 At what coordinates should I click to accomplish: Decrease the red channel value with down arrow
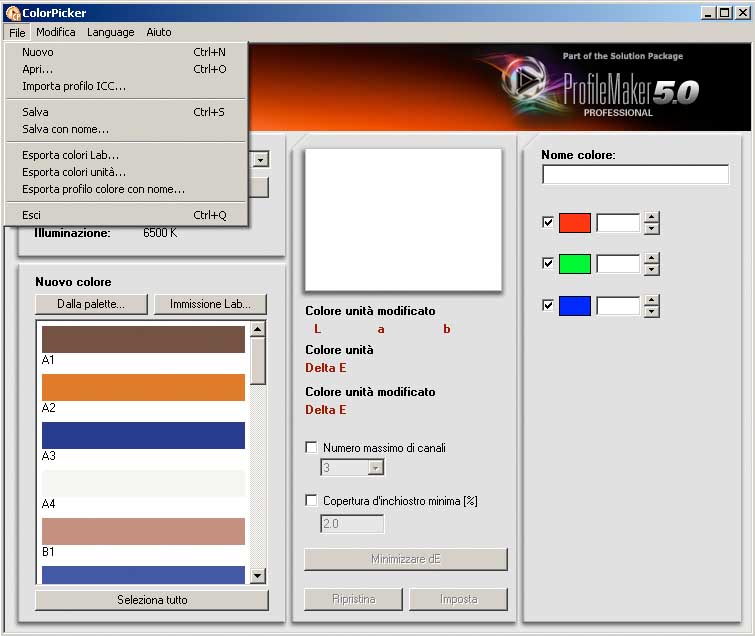pos(651,228)
